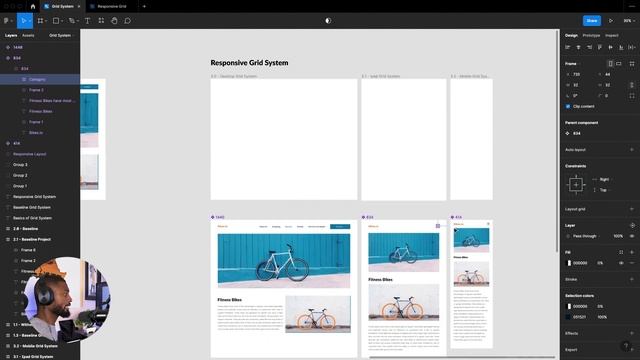Select the Comment tool
The image size is (640, 360).
coord(127,20)
